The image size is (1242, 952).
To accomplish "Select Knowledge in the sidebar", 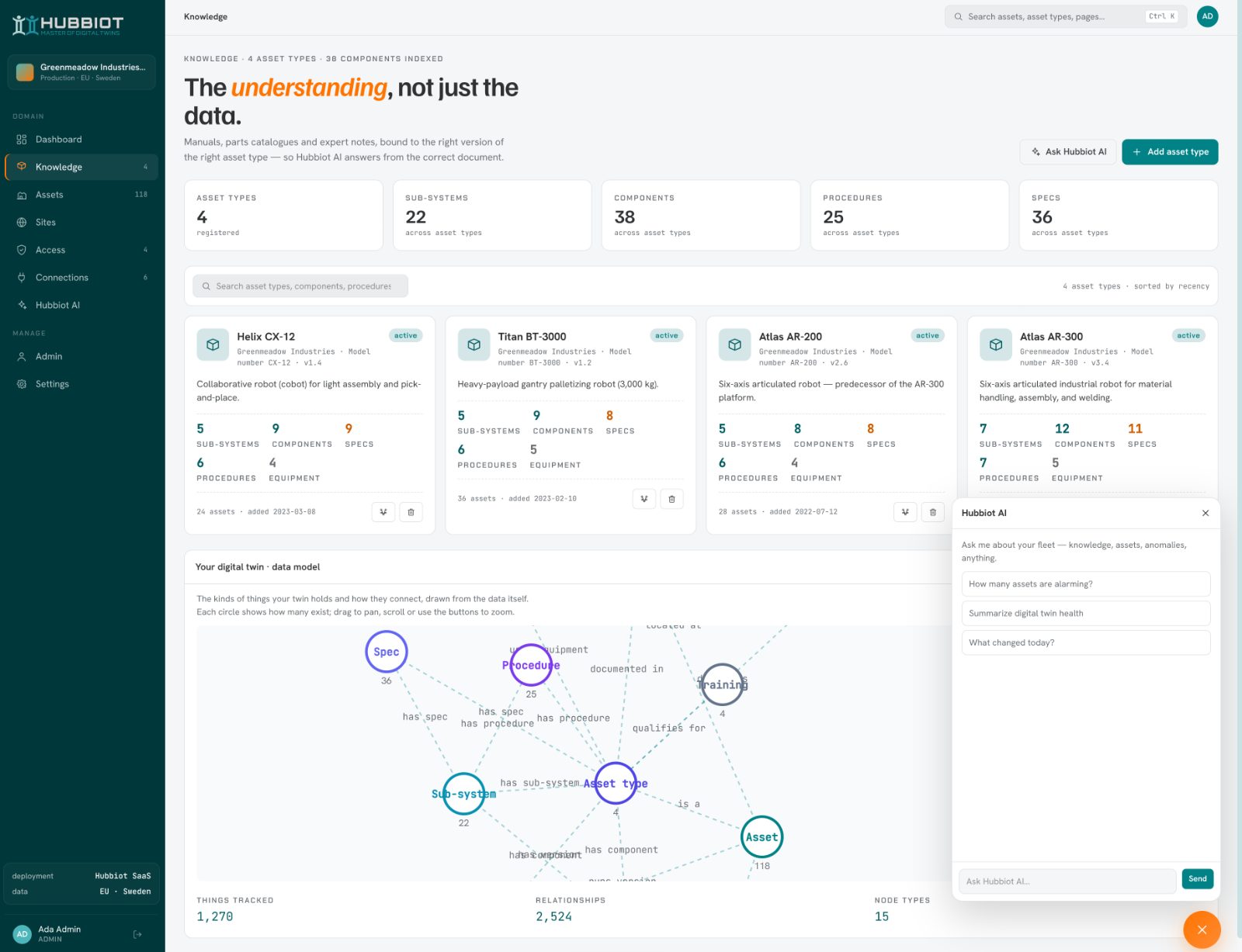I will click(x=82, y=167).
